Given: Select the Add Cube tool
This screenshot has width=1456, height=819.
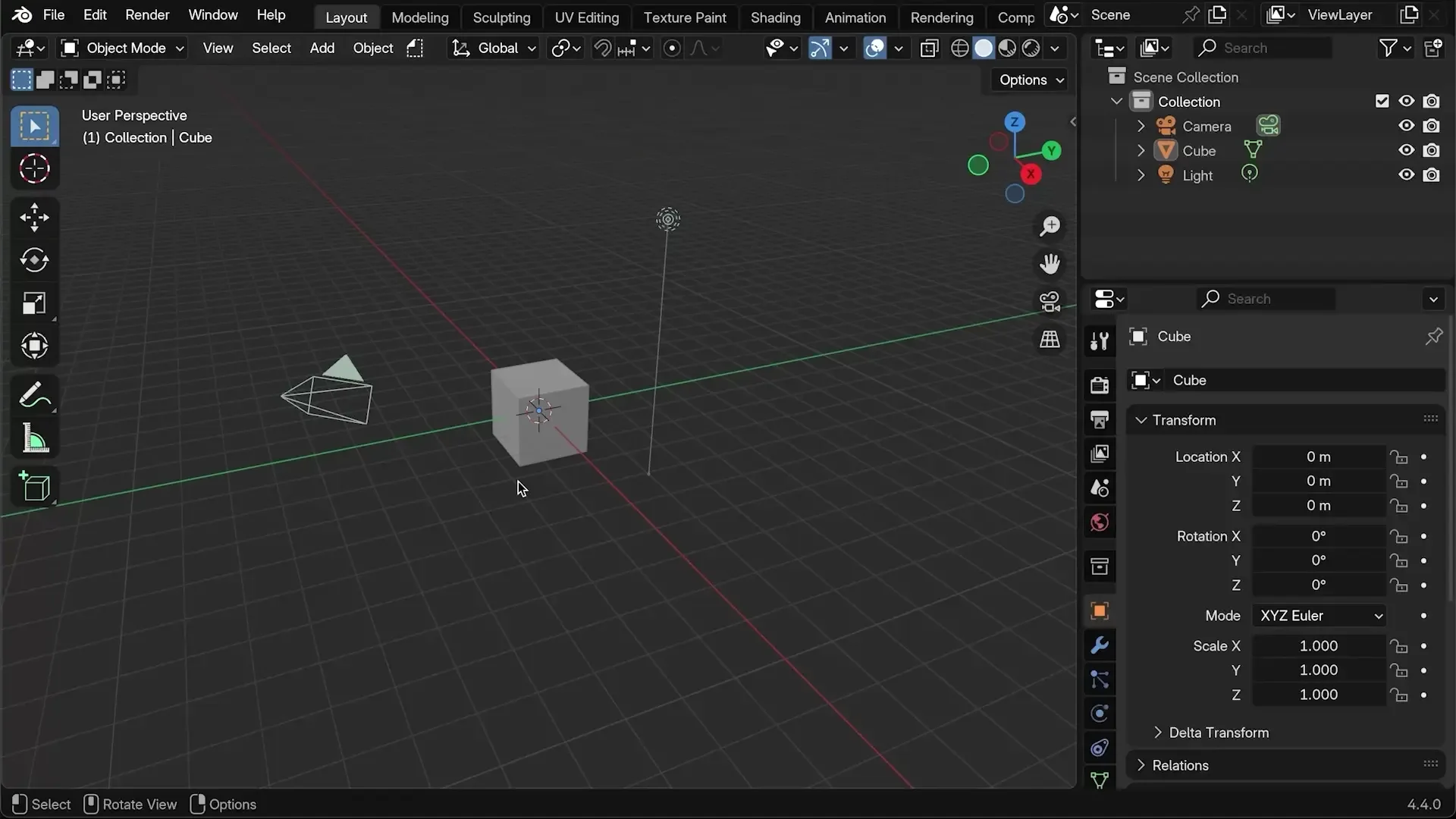Looking at the screenshot, I should 34,487.
